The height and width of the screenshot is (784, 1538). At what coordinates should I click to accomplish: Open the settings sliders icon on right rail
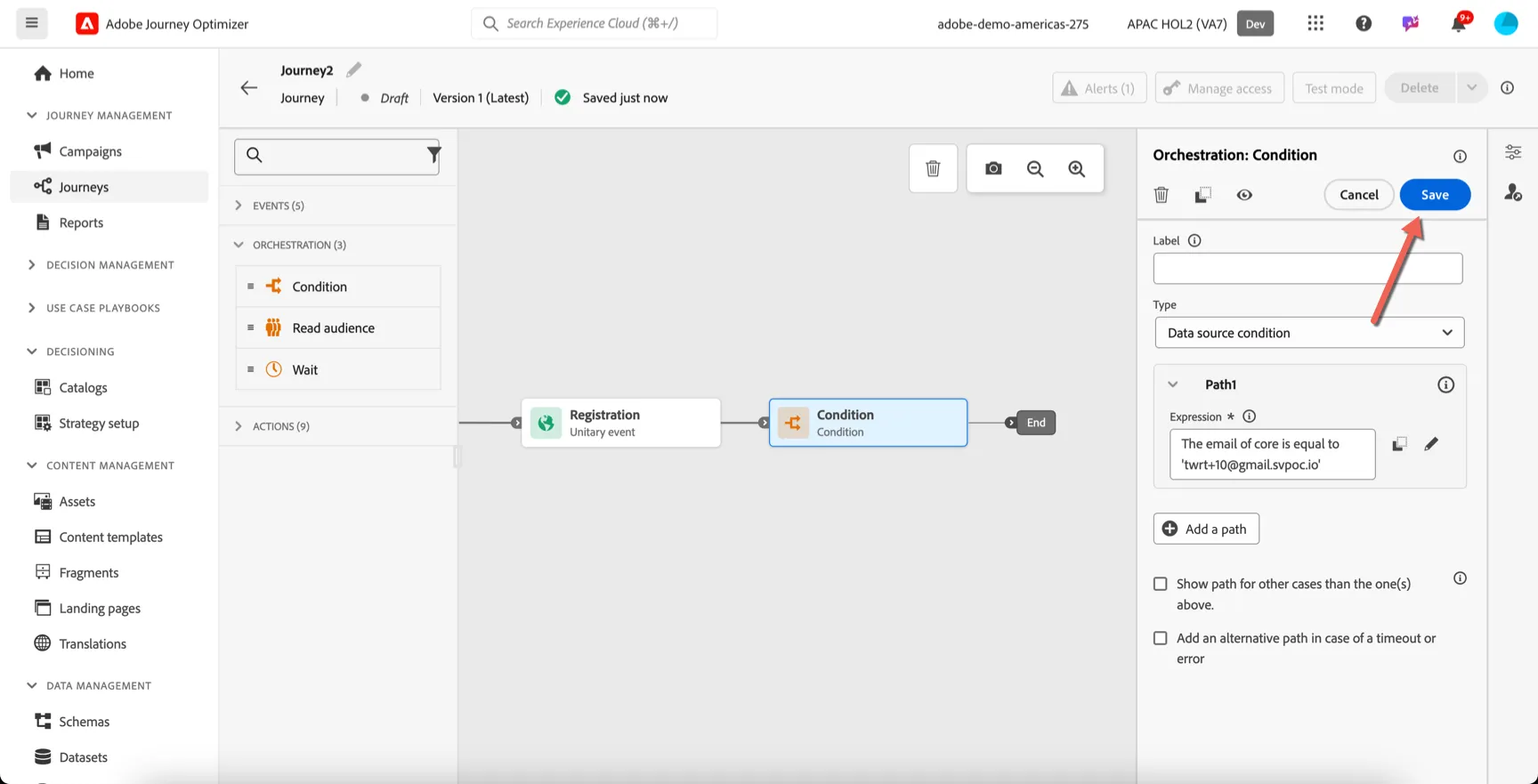point(1513,152)
